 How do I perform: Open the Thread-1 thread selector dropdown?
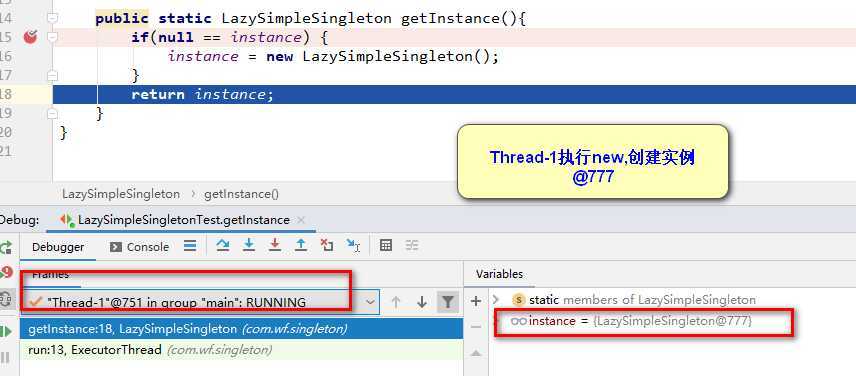tap(201, 302)
